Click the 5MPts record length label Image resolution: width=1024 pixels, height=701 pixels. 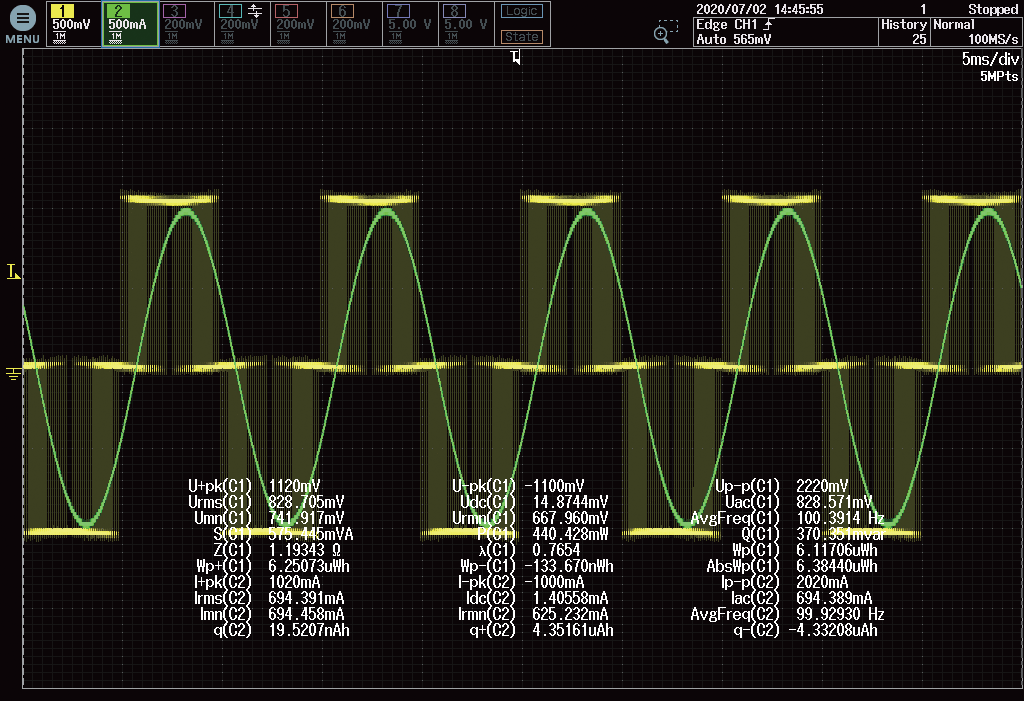[x=999, y=76]
